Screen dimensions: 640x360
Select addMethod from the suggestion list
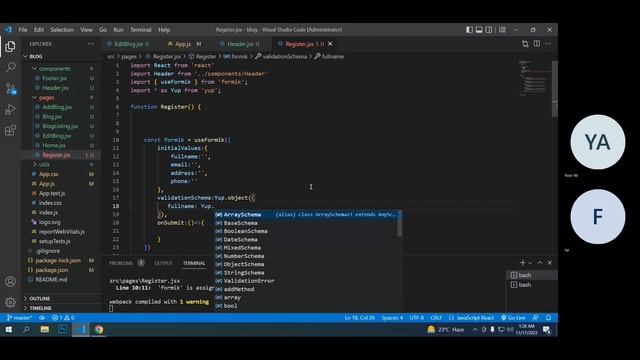pos(306,289)
